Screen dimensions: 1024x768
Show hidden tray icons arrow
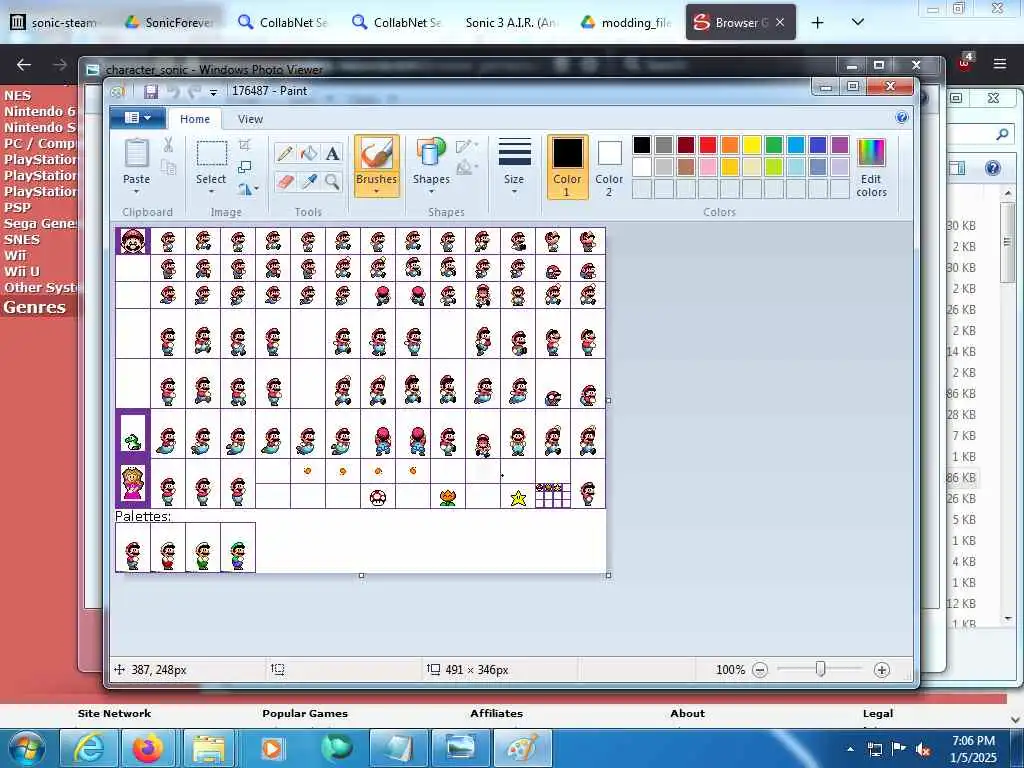tap(850, 750)
